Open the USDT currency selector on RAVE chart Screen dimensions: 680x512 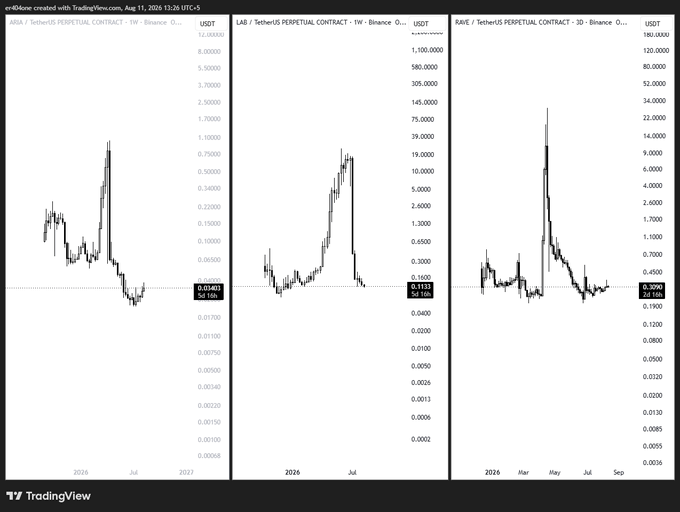pyautogui.click(x=657, y=23)
